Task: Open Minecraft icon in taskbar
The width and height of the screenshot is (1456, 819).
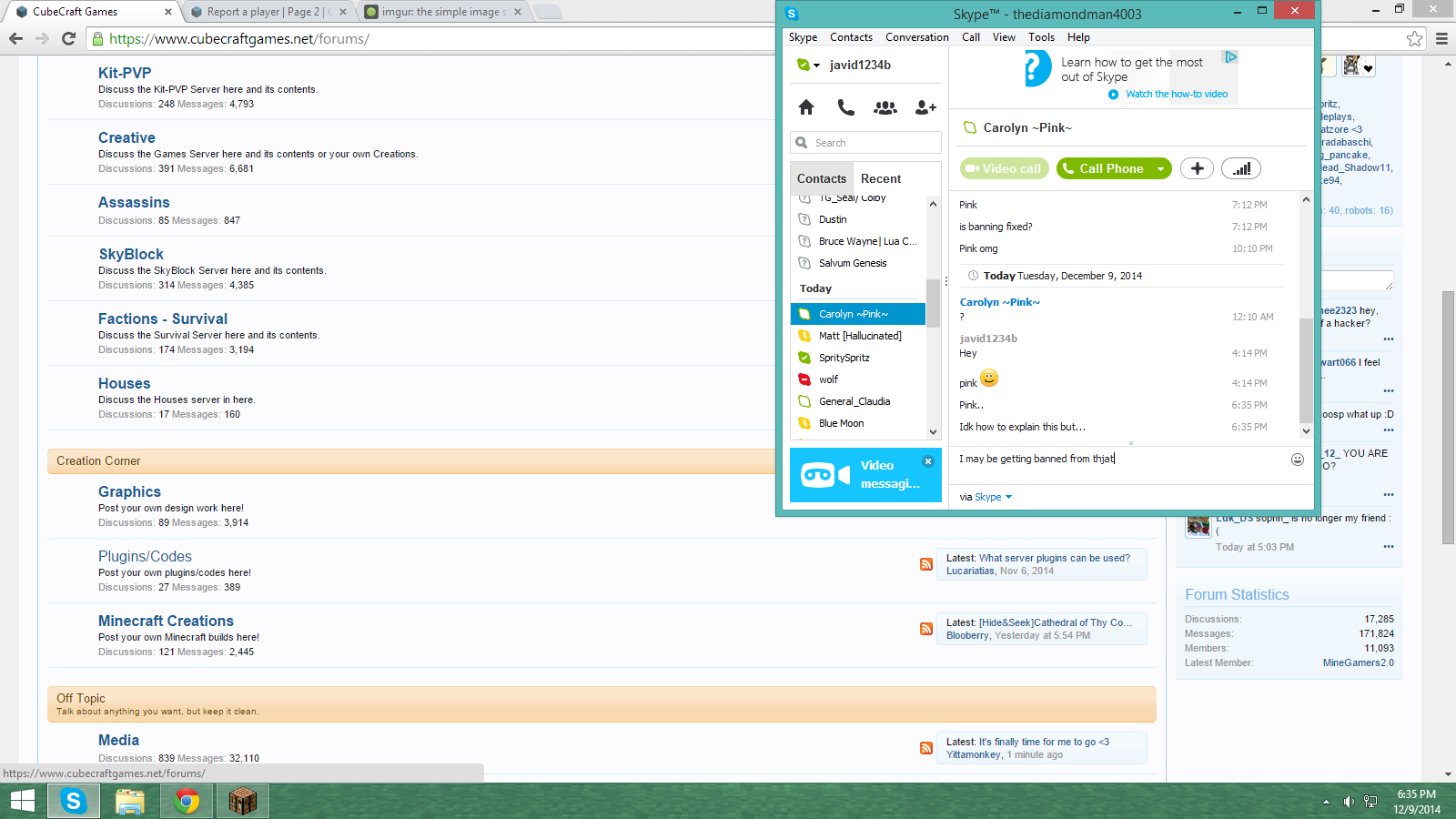Action: click(x=243, y=801)
